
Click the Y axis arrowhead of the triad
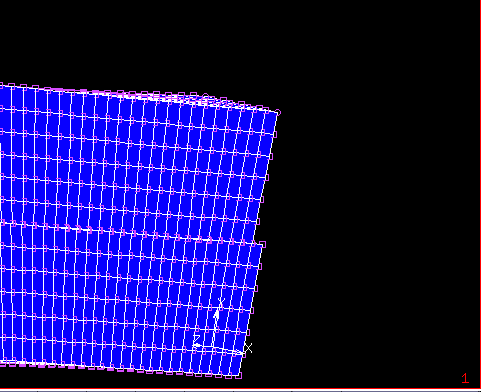217,315
